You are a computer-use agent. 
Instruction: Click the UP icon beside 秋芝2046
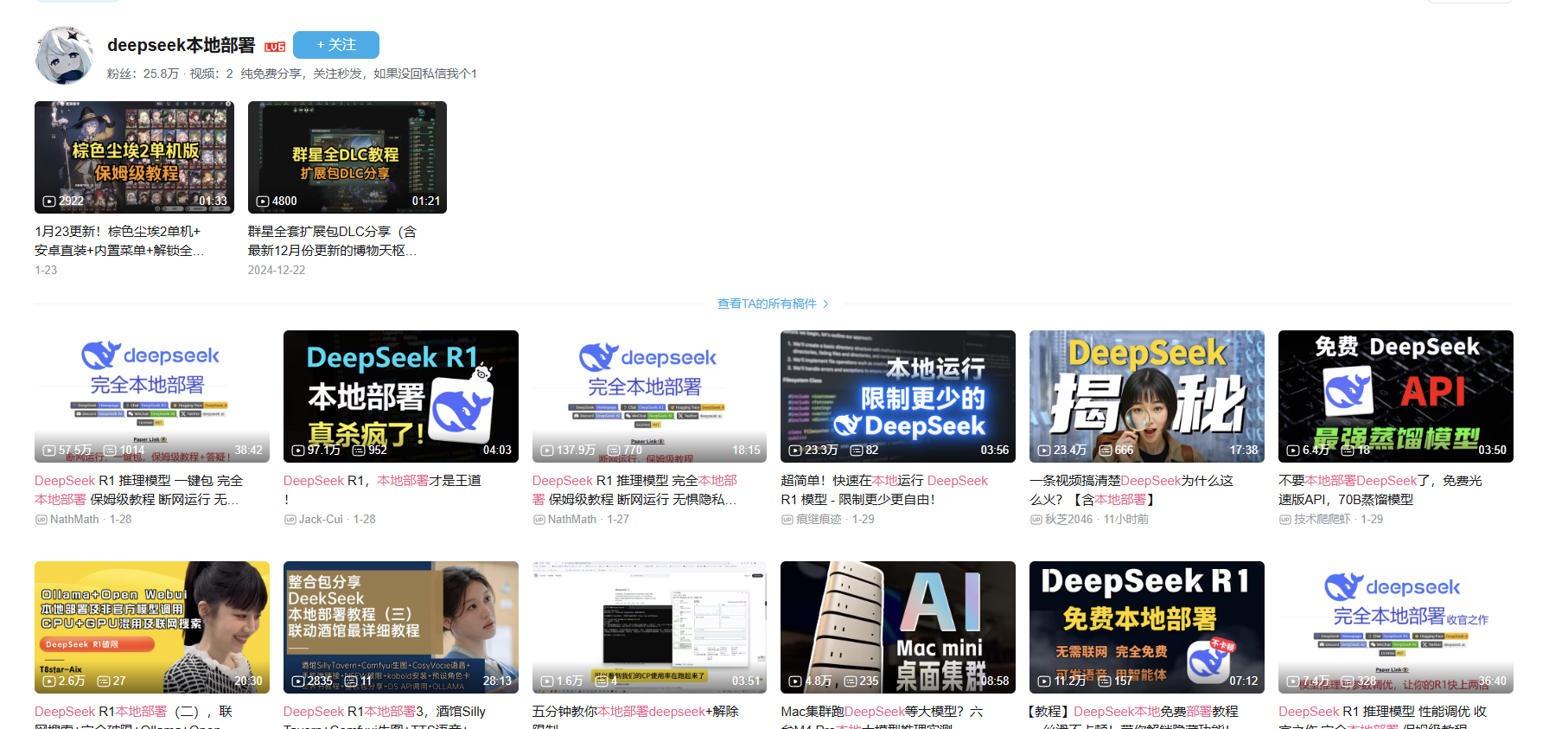pos(1036,520)
